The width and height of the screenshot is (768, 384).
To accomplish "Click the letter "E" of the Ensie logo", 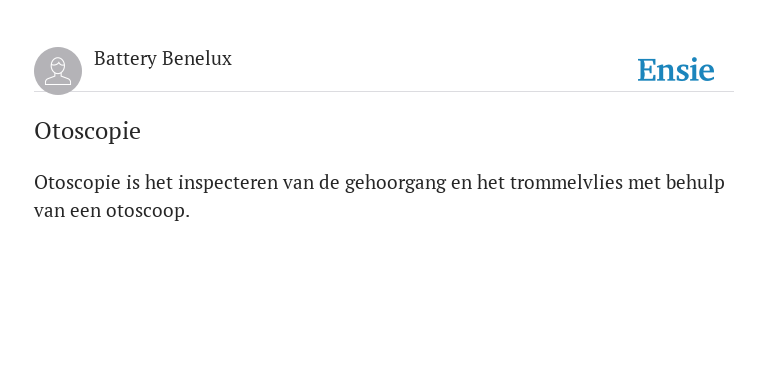I will pos(647,70).
